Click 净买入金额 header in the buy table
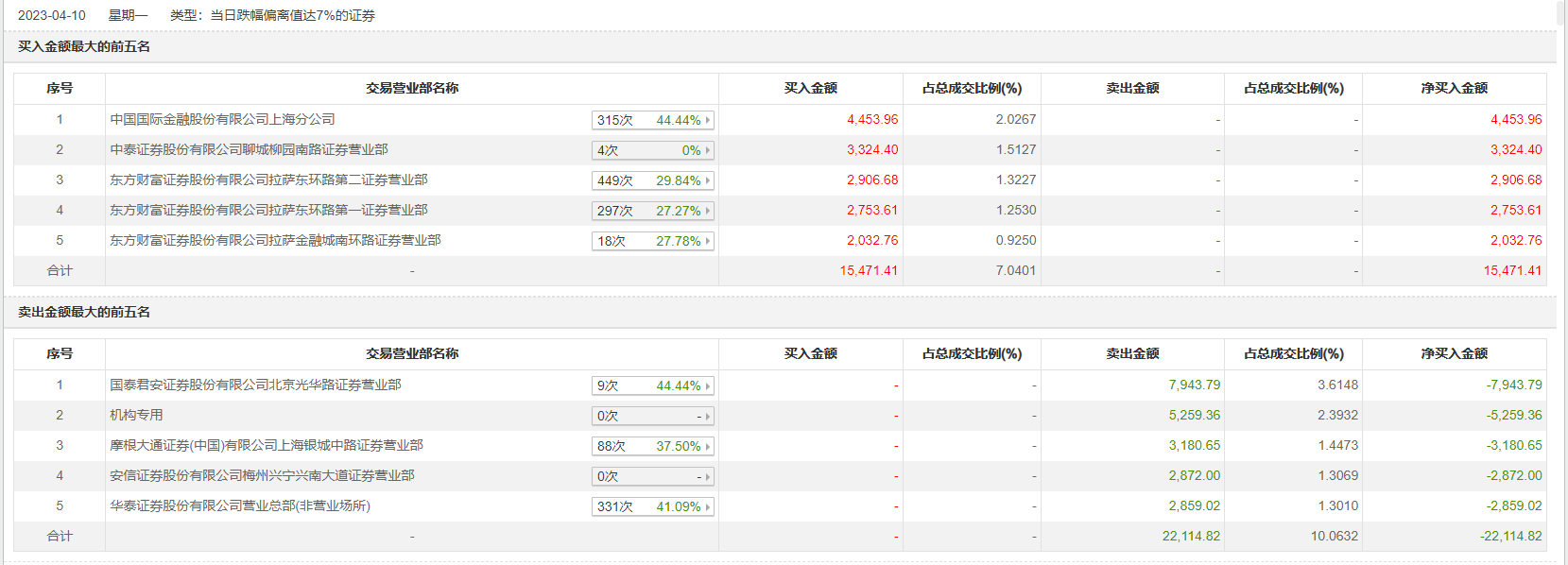 tap(1454, 88)
